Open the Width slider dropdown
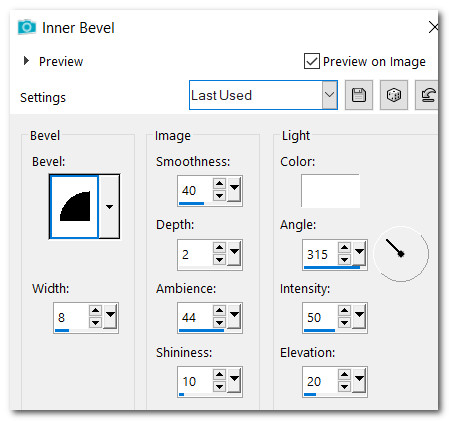This screenshot has width=449, height=421. point(110,316)
